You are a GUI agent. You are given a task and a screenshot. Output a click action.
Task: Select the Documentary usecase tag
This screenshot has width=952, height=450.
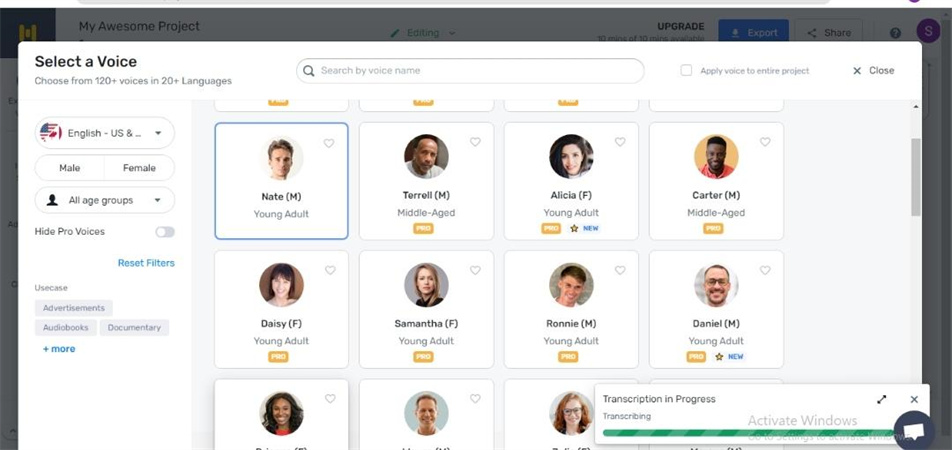[134, 327]
